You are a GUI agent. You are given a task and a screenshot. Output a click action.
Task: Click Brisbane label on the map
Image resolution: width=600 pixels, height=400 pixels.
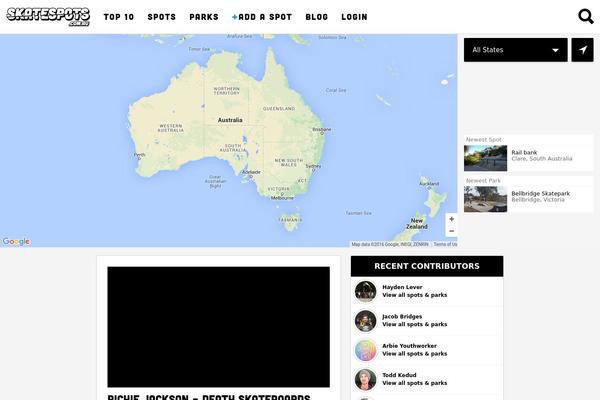(x=322, y=129)
